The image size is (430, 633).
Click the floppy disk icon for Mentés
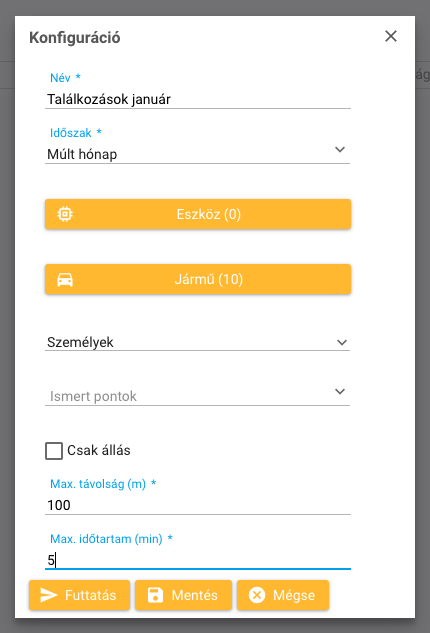click(155, 595)
